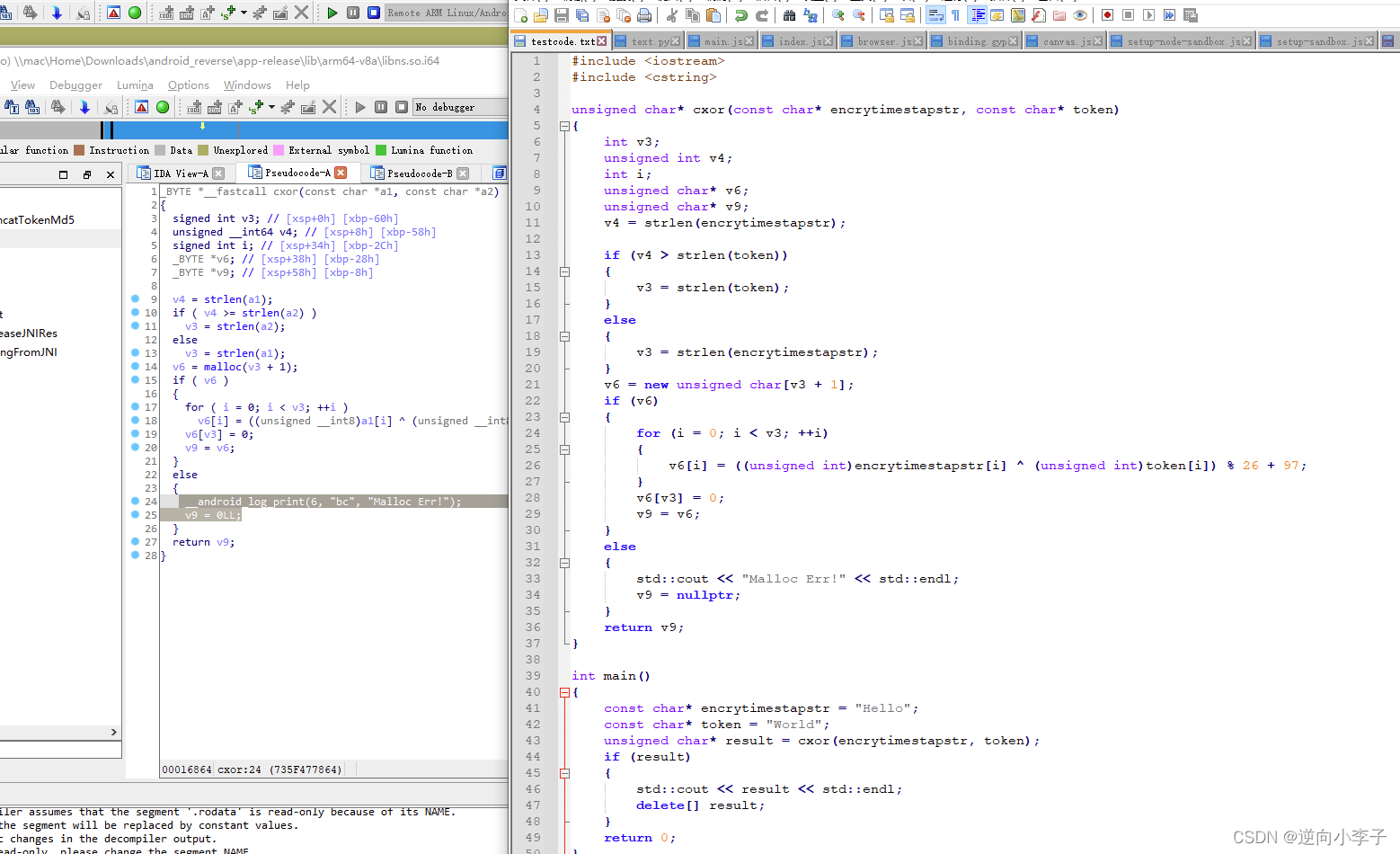Click the X undefine icon in the lower IDA toolbar

click(329, 107)
